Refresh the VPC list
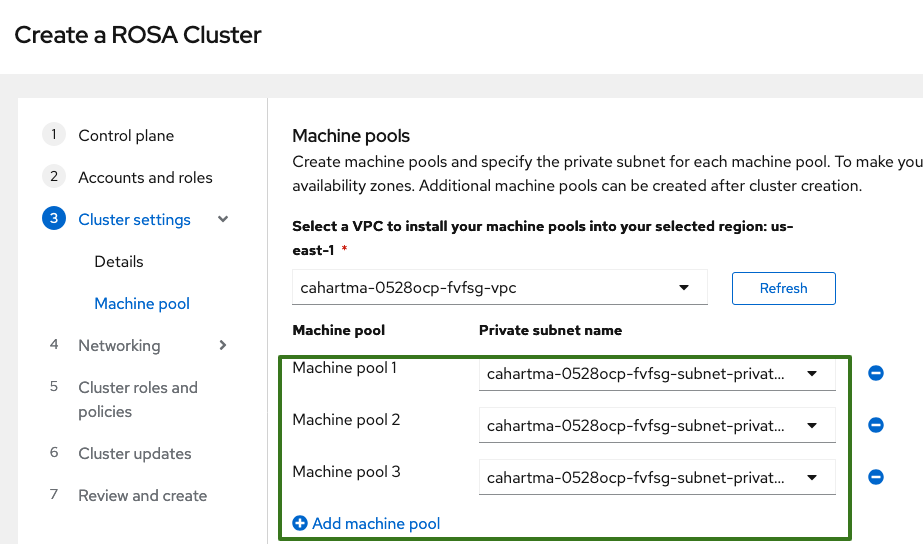The image size is (923, 544). [783, 288]
